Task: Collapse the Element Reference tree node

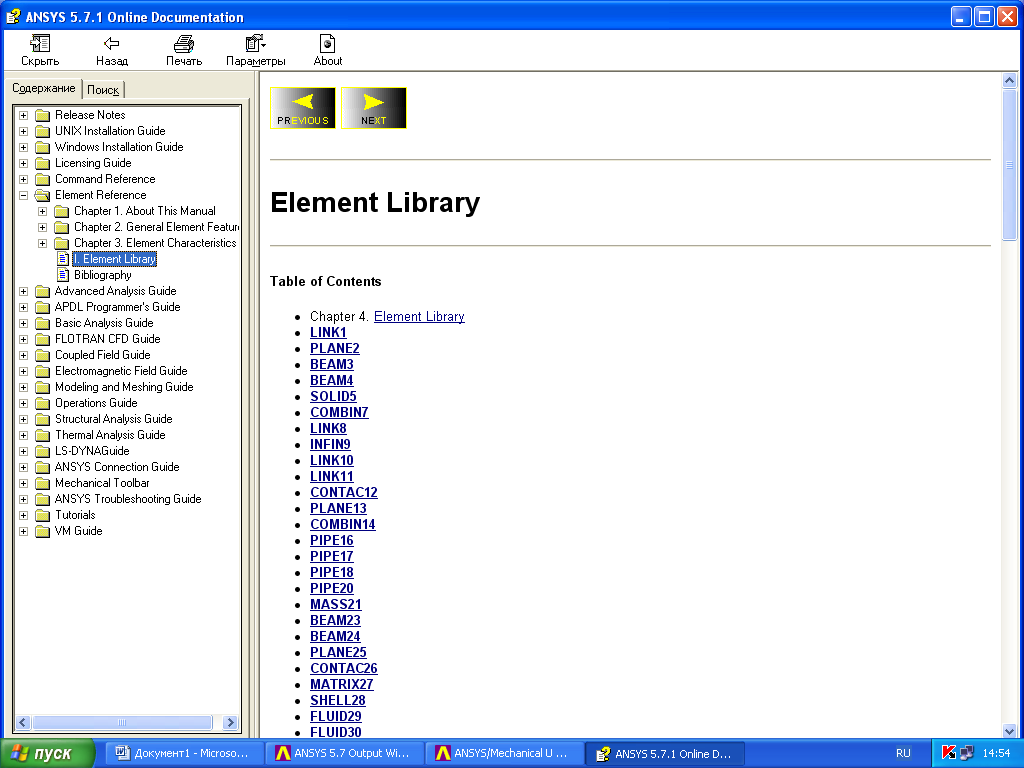Action: click(x=24, y=195)
